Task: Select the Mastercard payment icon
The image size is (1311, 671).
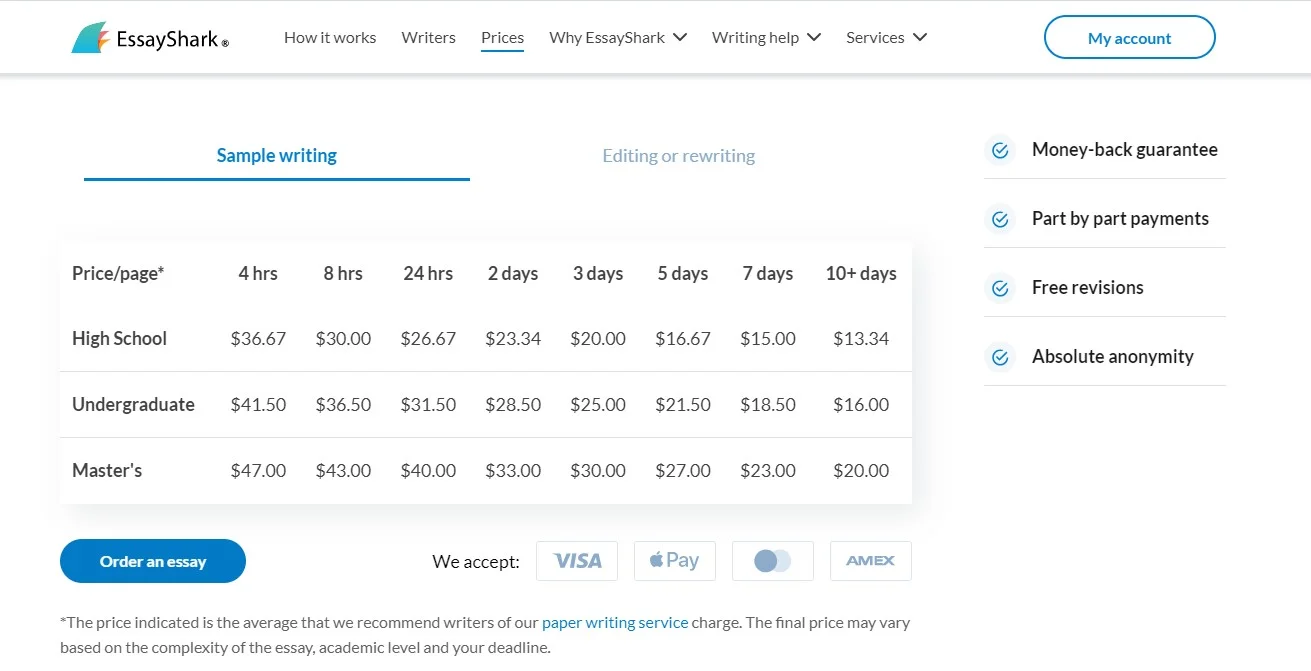Action: 773,561
